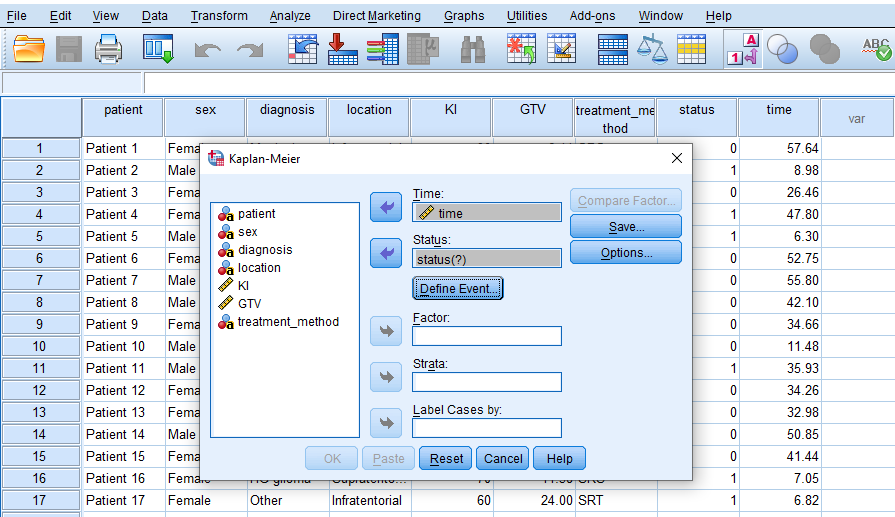Image resolution: width=895 pixels, height=517 pixels.
Task: Open the Utilities menu
Action: coord(527,16)
